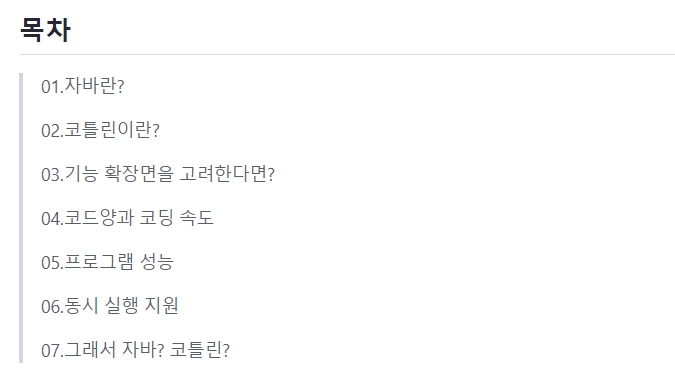This screenshot has height=380, width=675.
Task: Open the '01.자바란?' link
Action: [x=83, y=86]
